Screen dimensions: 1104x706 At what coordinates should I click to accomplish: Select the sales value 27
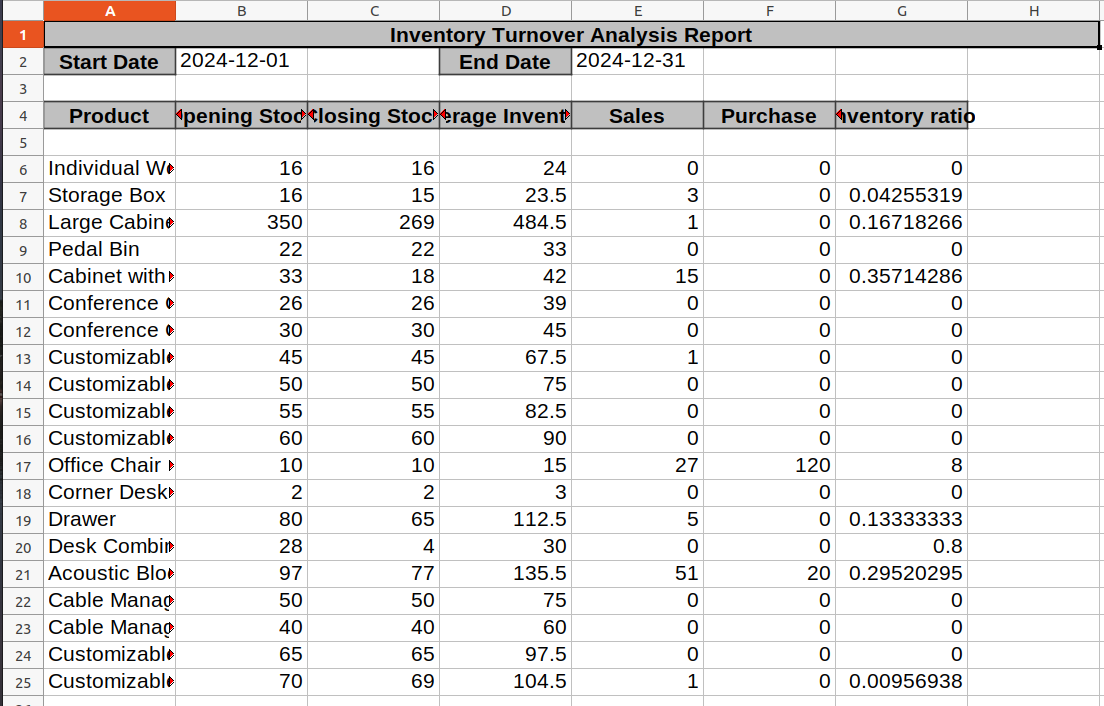(x=637, y=466)
